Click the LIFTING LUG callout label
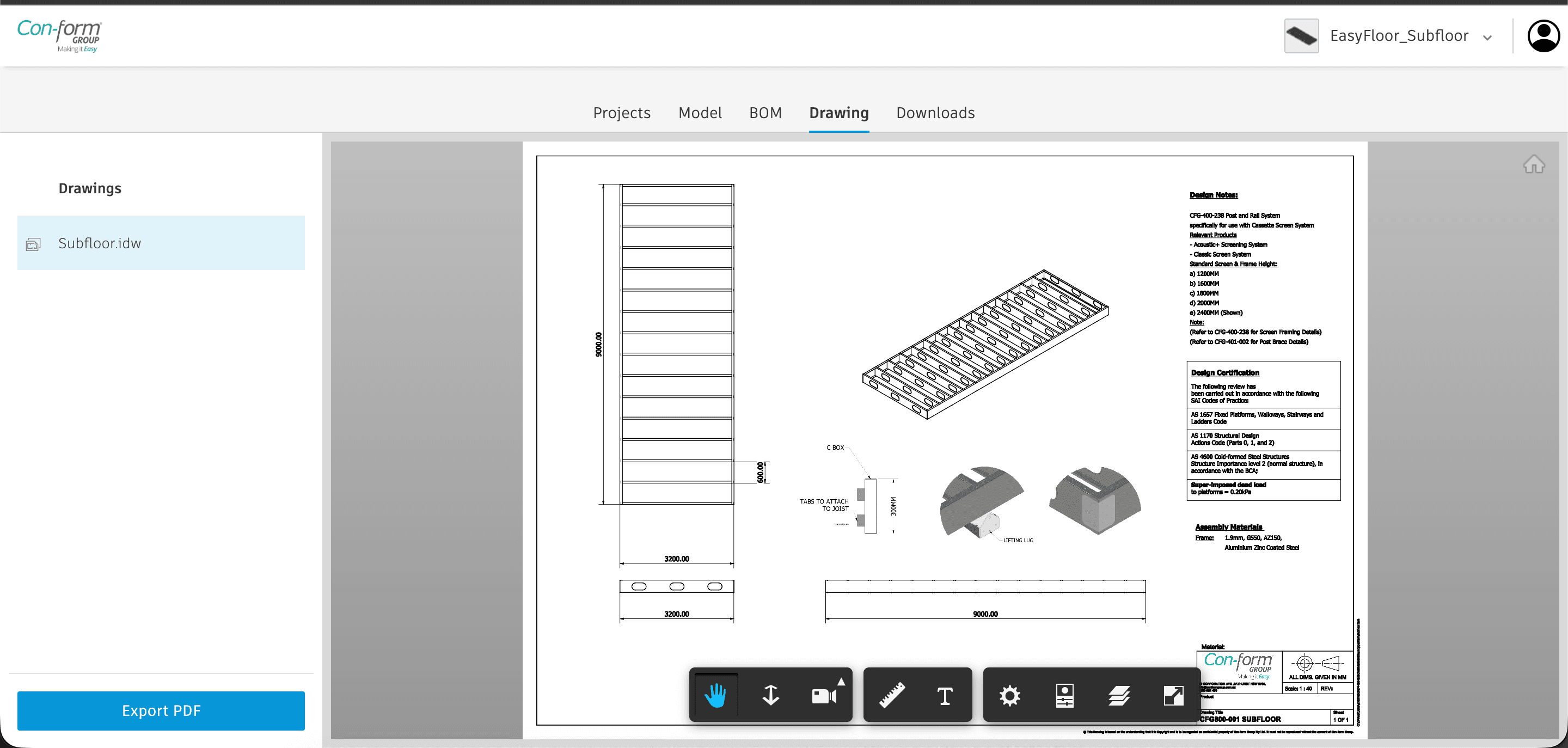 [1018, 541]
